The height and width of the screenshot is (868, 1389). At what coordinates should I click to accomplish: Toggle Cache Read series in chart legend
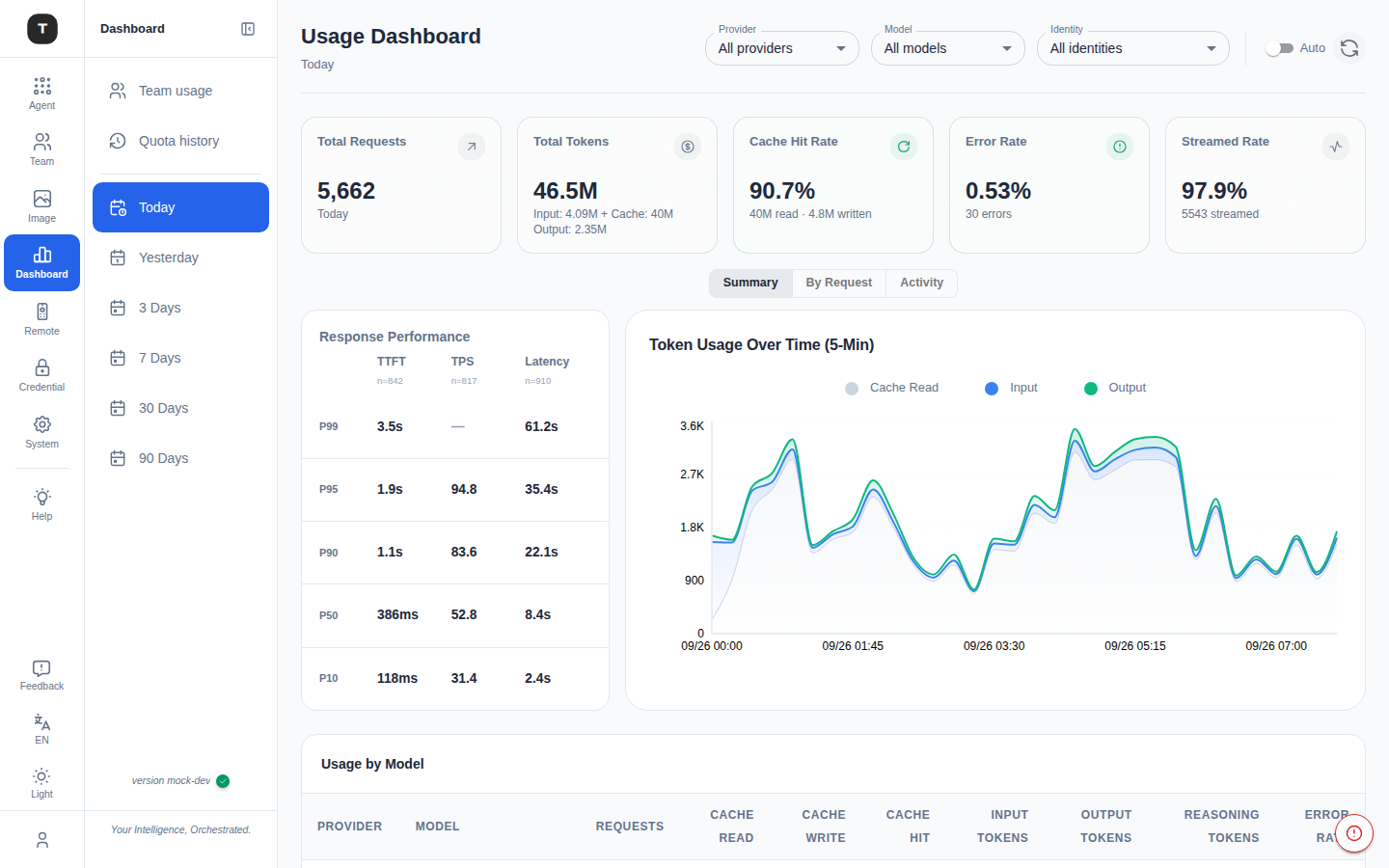[x=892, y=388]
